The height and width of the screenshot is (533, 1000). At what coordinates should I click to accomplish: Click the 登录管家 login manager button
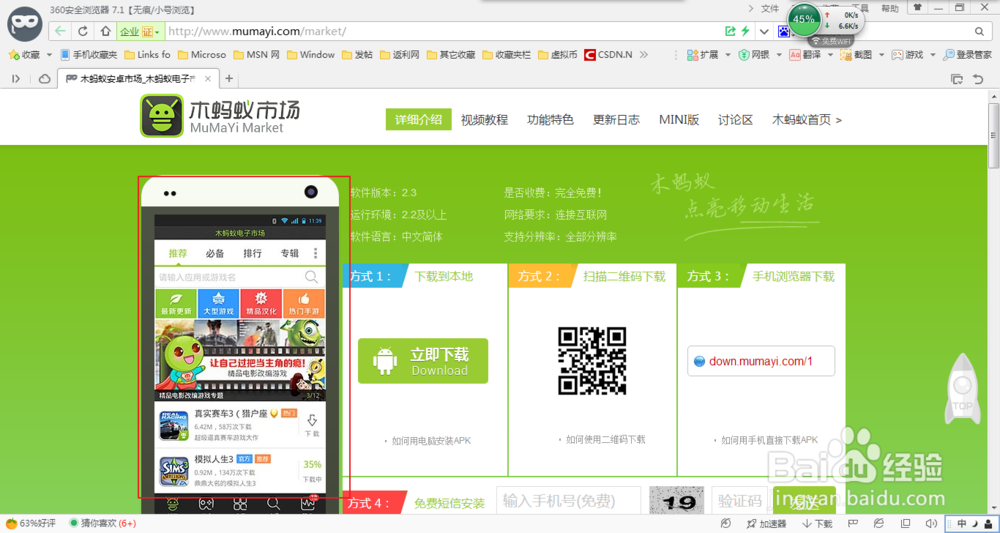[x=967, y=55]
